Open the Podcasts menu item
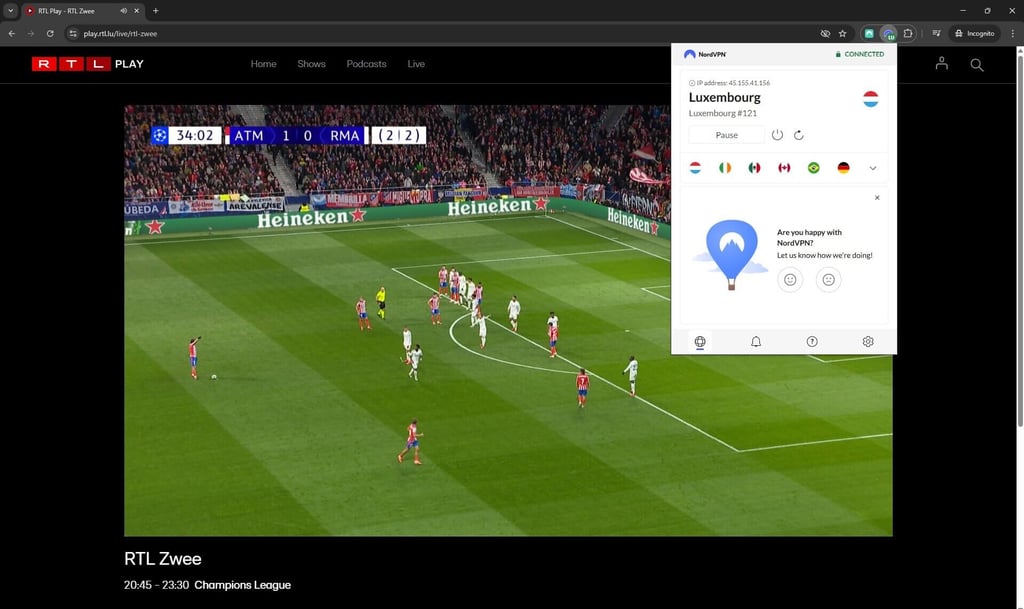Viewport: 1024px width, 609px height. coord(366,64)
